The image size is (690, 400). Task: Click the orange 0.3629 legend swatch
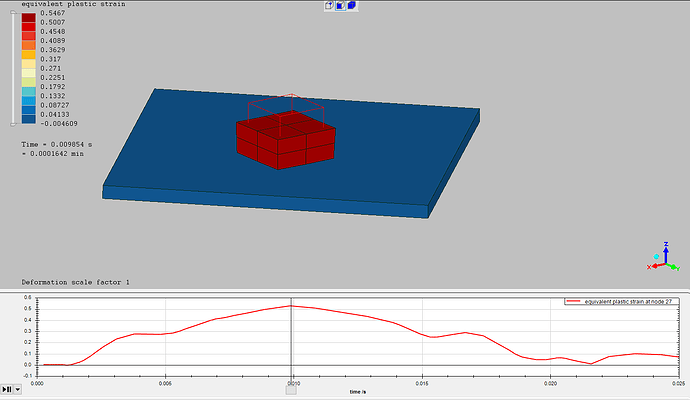pyautogui.click(x=29, y=45)
